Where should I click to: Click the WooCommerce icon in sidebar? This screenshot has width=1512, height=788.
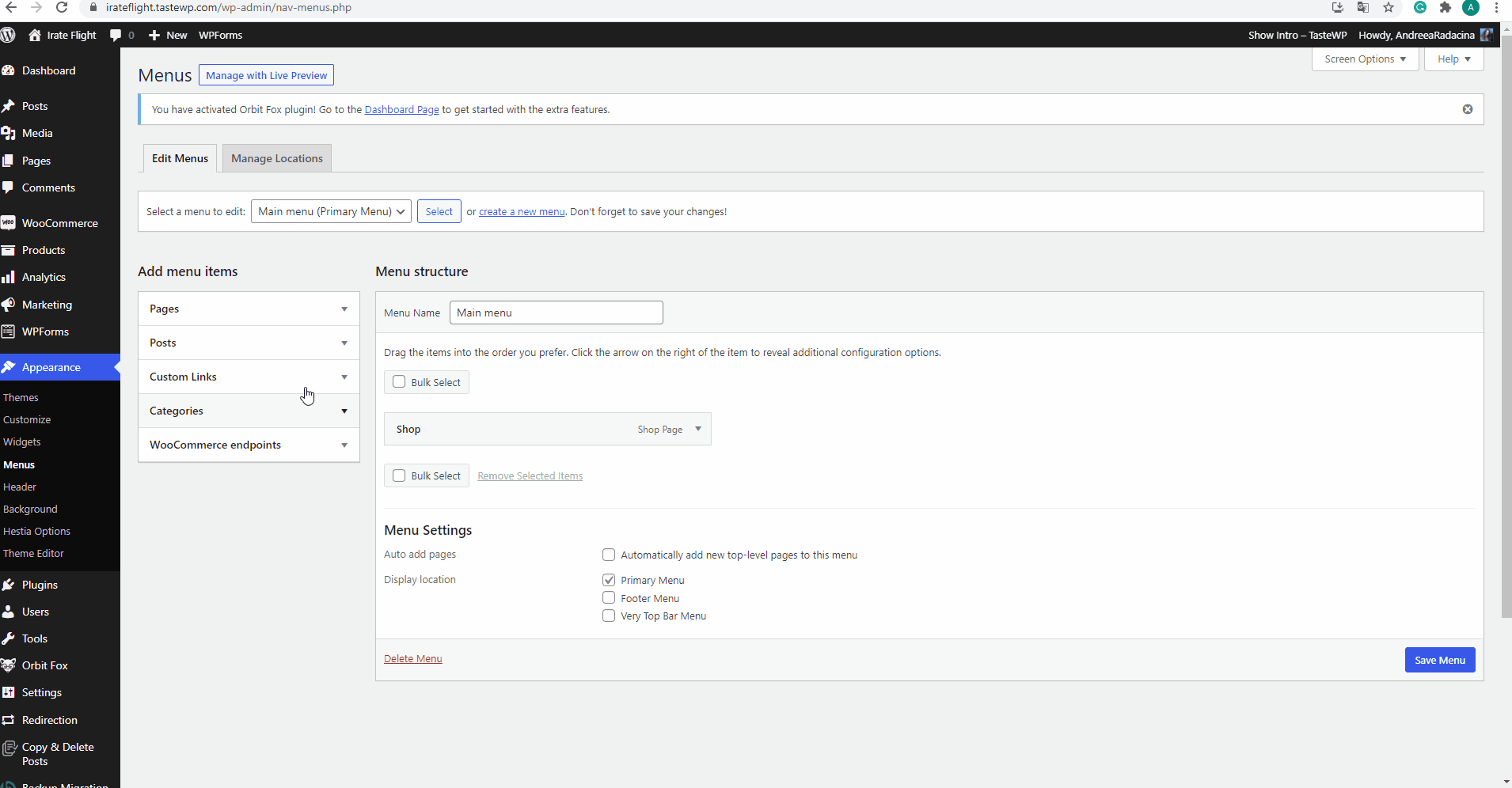(9, 223)
